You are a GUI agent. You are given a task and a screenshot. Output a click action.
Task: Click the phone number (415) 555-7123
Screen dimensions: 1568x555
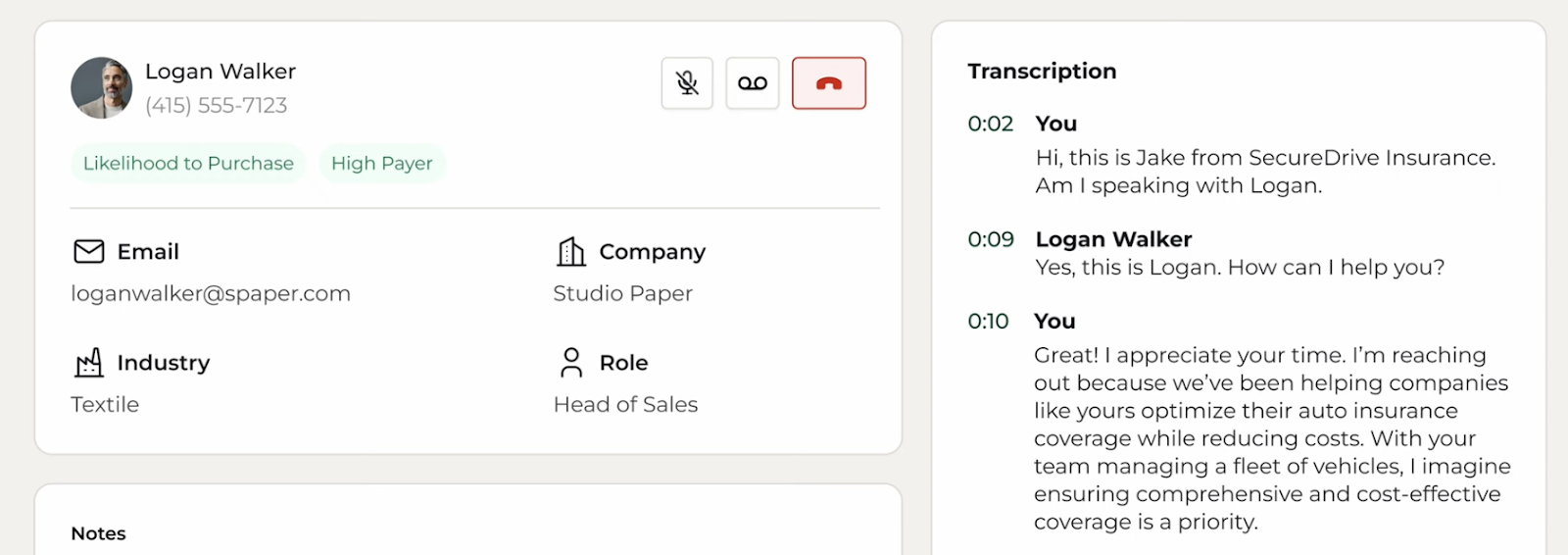217,105
